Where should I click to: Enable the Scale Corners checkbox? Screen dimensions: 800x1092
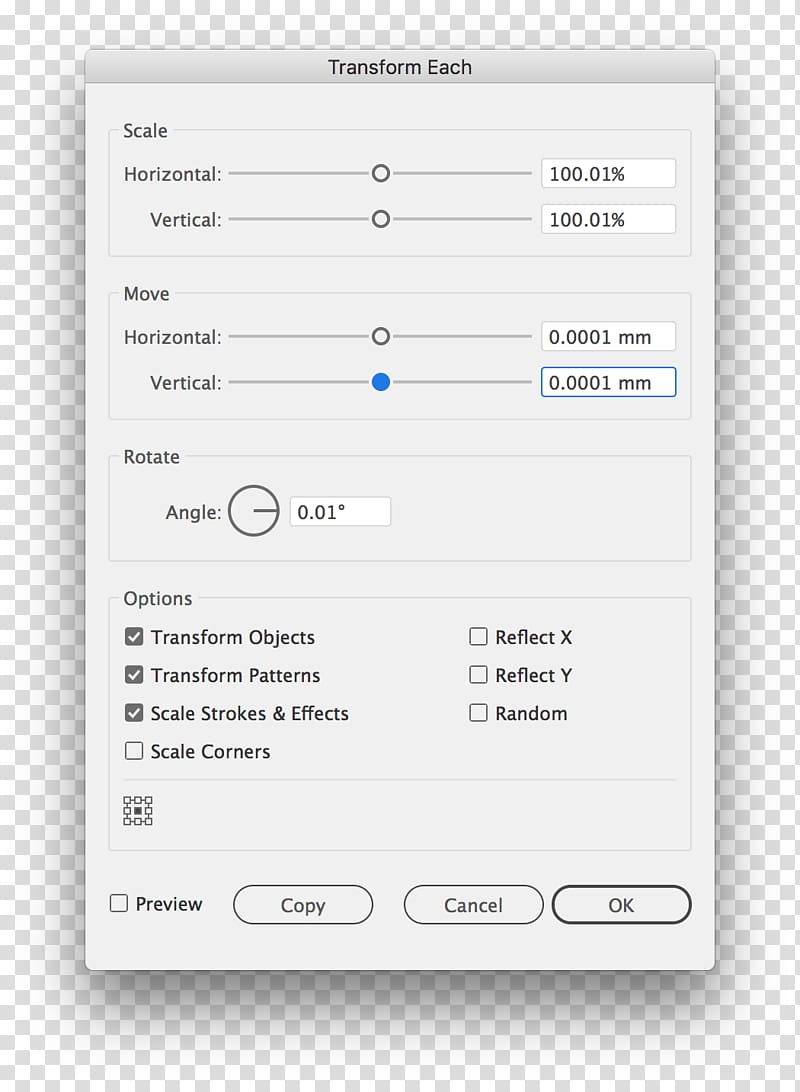[134, 751]
